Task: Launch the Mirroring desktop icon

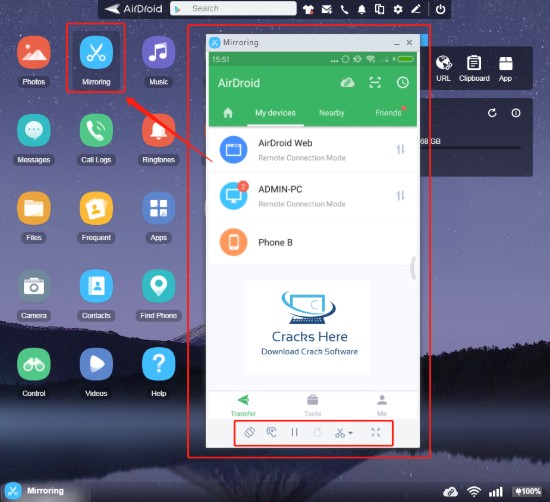Action: 96,53
